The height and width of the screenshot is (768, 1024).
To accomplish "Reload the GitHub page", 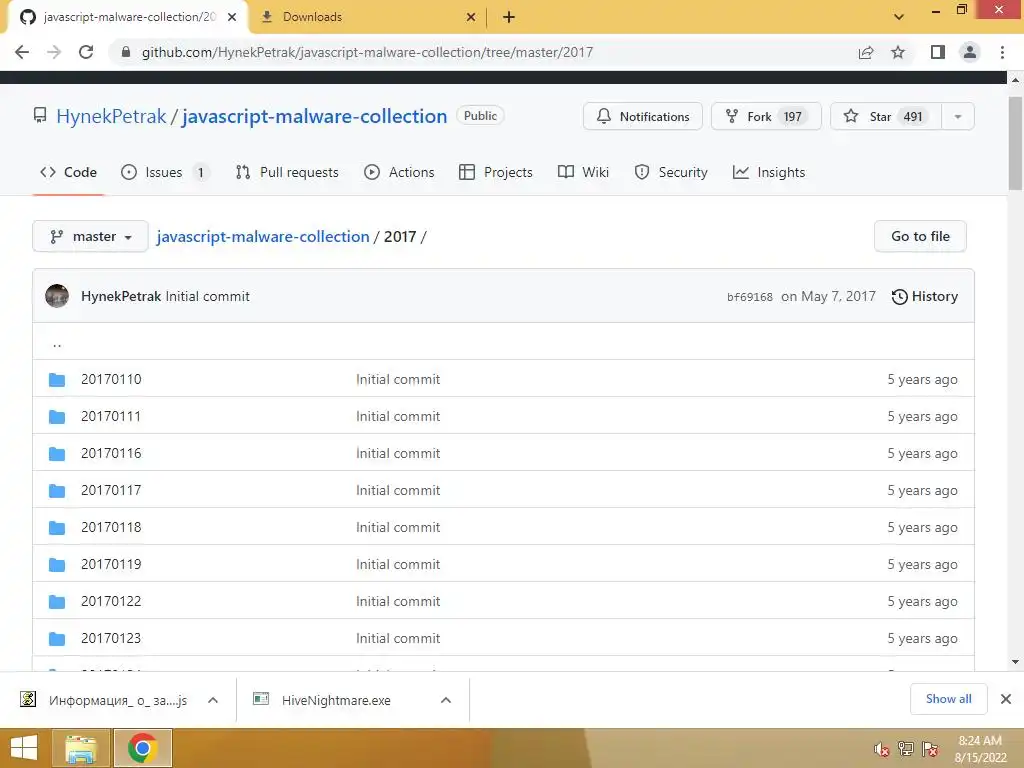I will [x=86, y=52].
